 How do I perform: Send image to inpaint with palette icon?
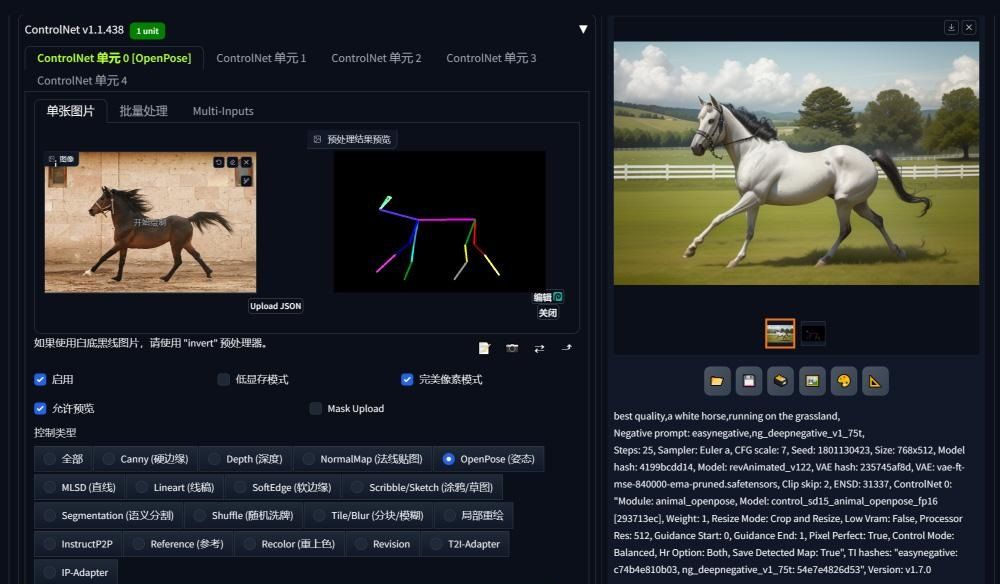point(843,381)
